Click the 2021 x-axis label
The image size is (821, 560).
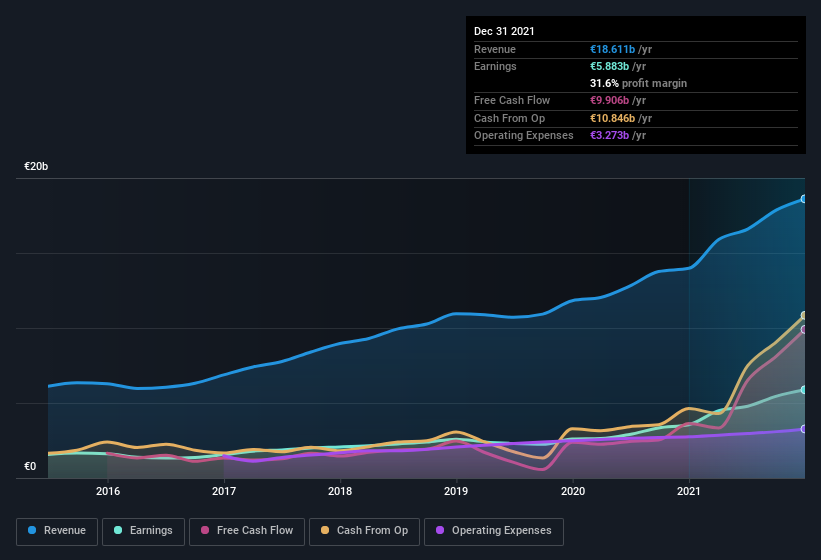(689, 491)
